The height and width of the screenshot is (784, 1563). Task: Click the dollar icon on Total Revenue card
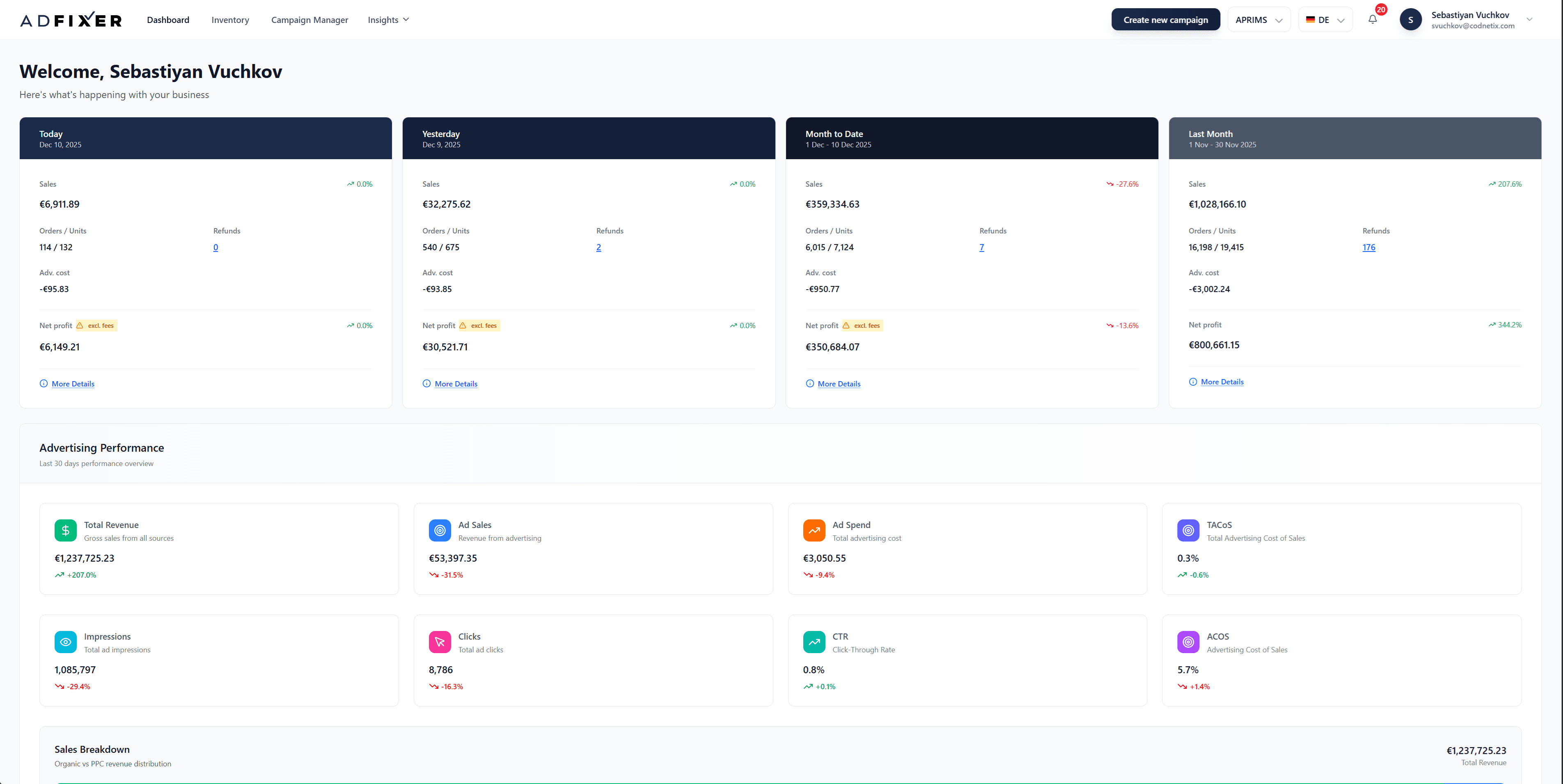click(x=66, y=530)
